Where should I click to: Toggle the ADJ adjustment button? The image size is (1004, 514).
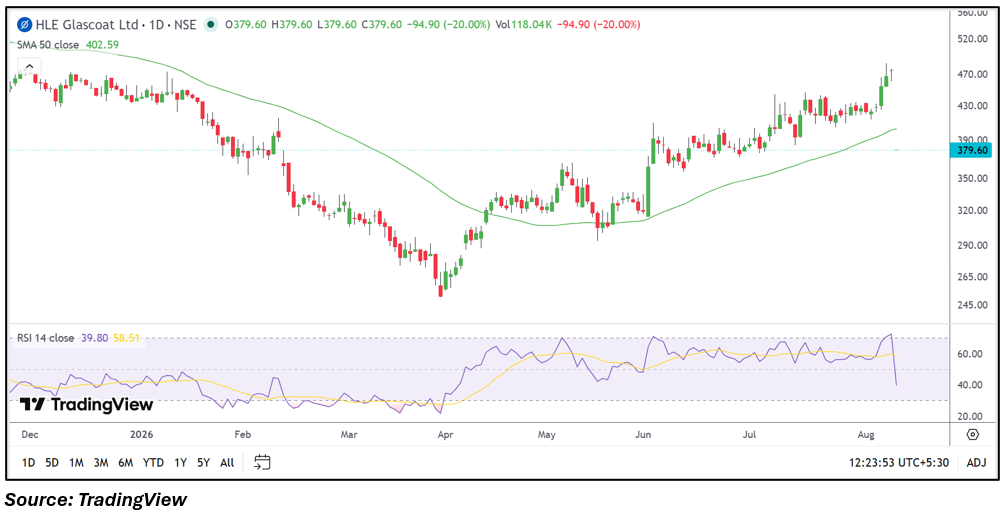(976, 462)
